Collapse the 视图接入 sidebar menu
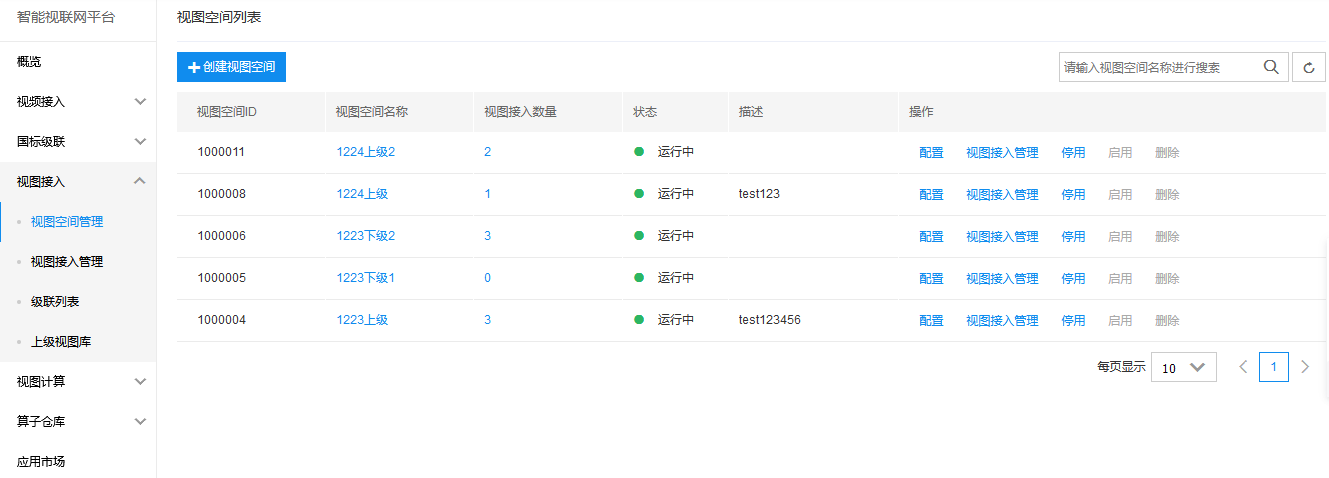Screen dimensions: 1329x478 click(78, 182)
